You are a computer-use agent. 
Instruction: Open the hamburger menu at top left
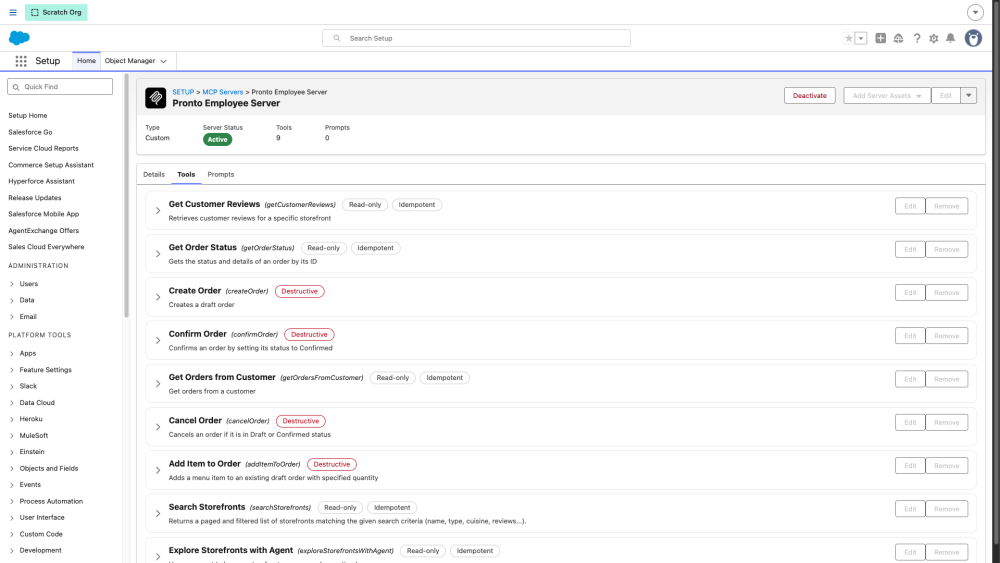click(x=13, y=12)
